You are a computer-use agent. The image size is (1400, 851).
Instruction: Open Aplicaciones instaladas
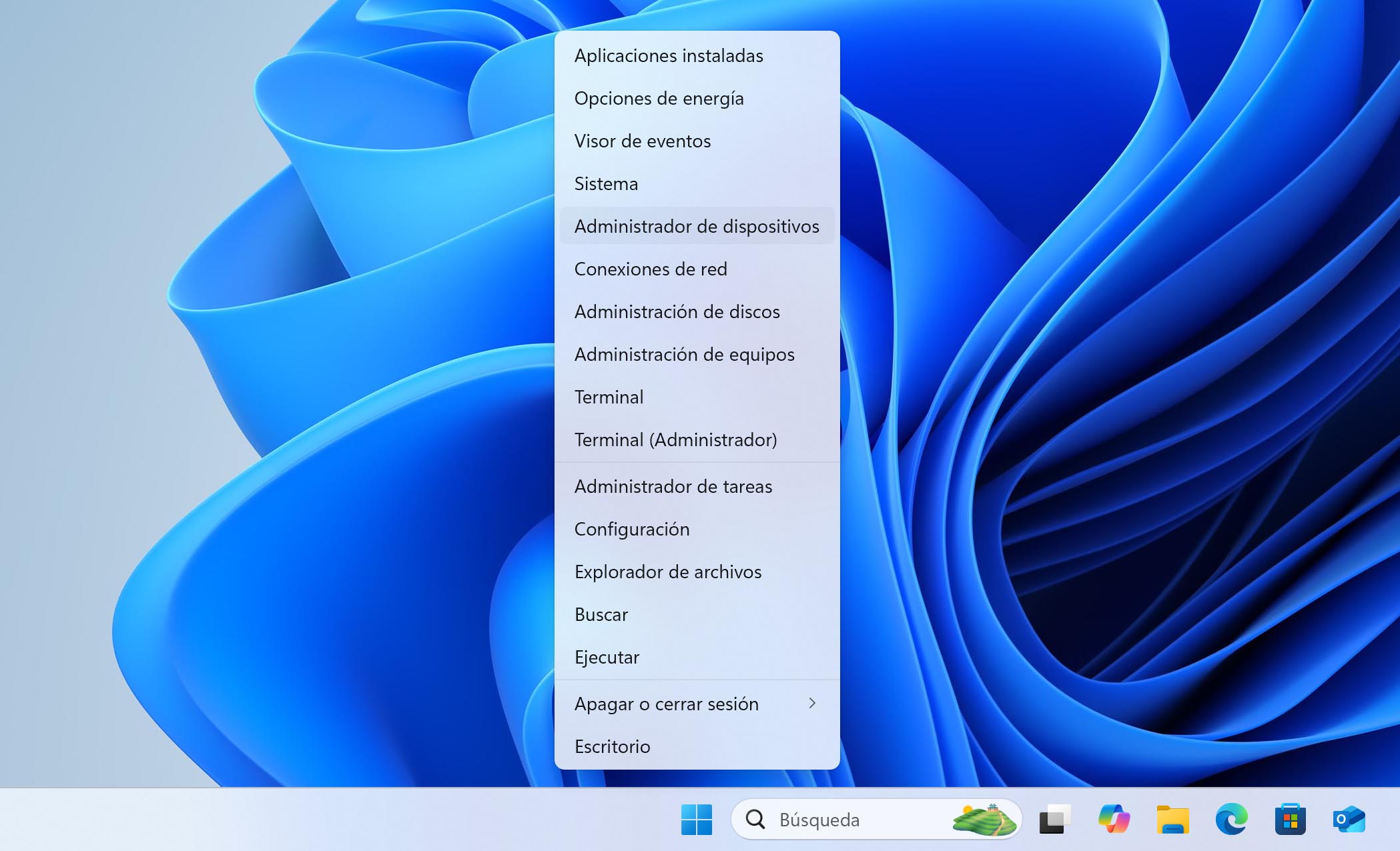click(x=697, y=55)
